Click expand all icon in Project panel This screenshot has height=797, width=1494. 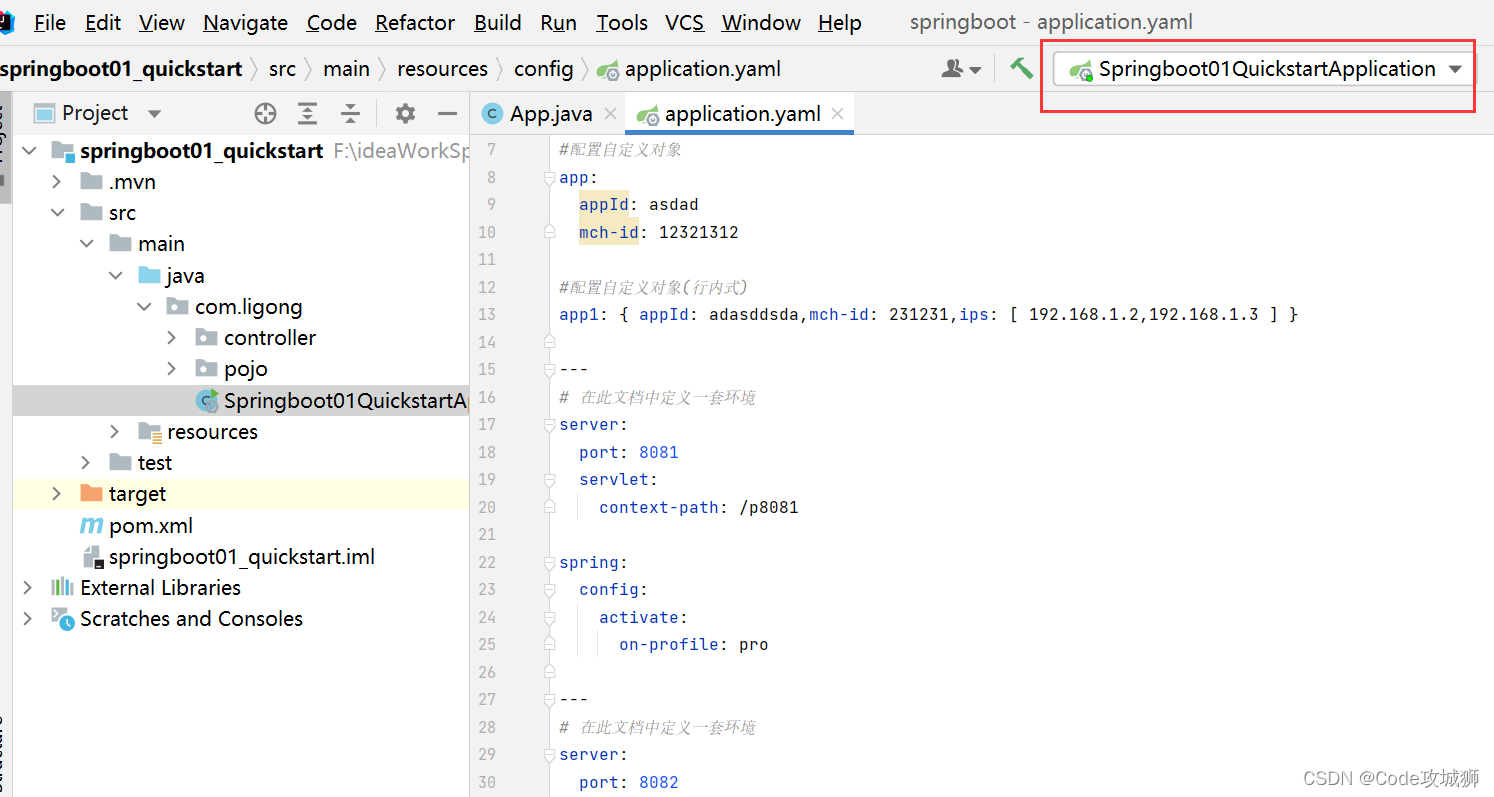307,113
